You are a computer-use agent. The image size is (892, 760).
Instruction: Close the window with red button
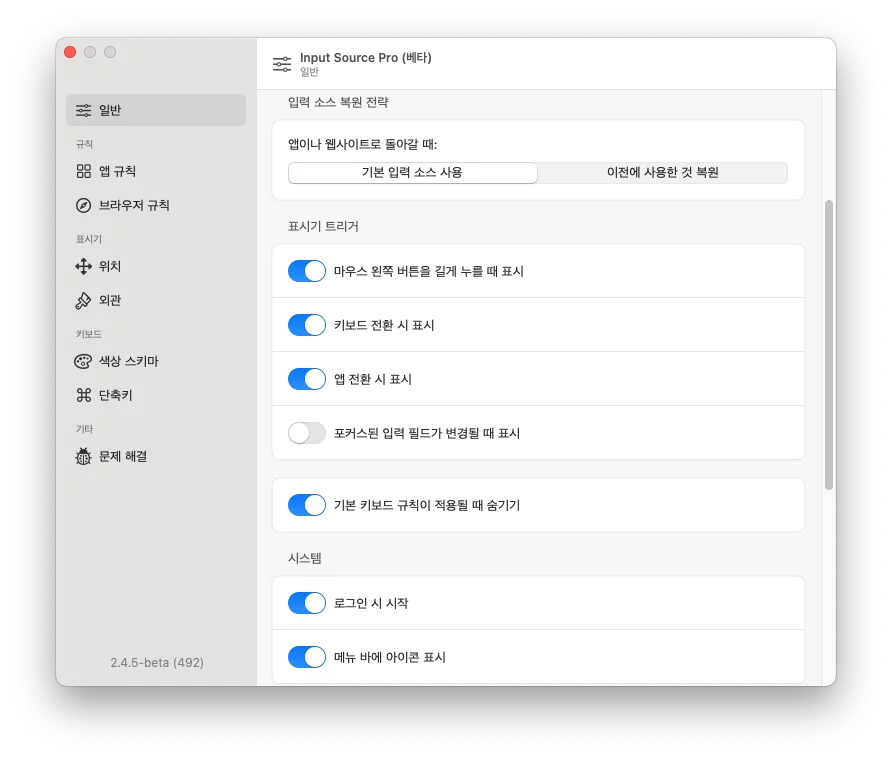(70, 52)
